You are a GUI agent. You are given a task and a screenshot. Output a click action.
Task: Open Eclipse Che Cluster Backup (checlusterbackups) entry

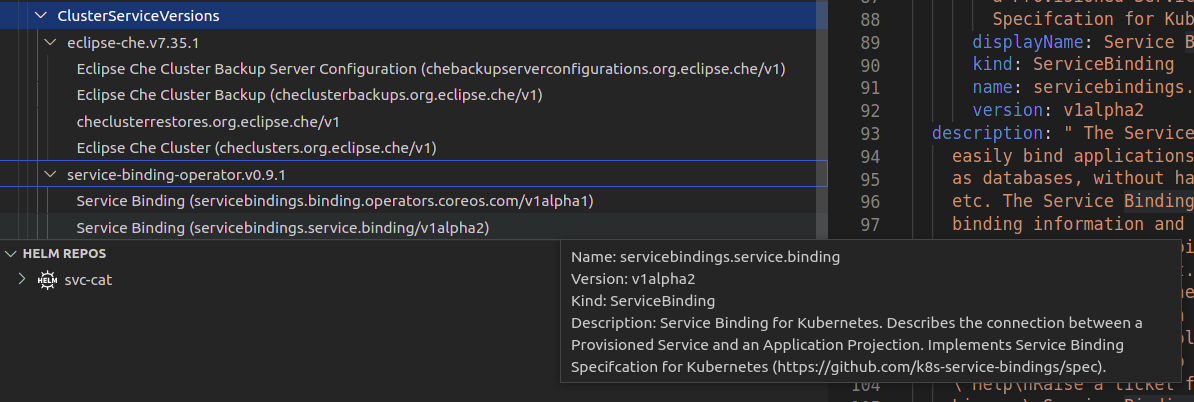coord(309,95)
